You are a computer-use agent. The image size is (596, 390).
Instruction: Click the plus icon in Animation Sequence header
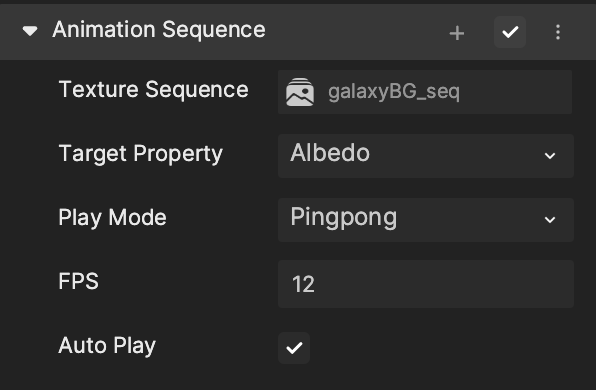tap(457, 33)
